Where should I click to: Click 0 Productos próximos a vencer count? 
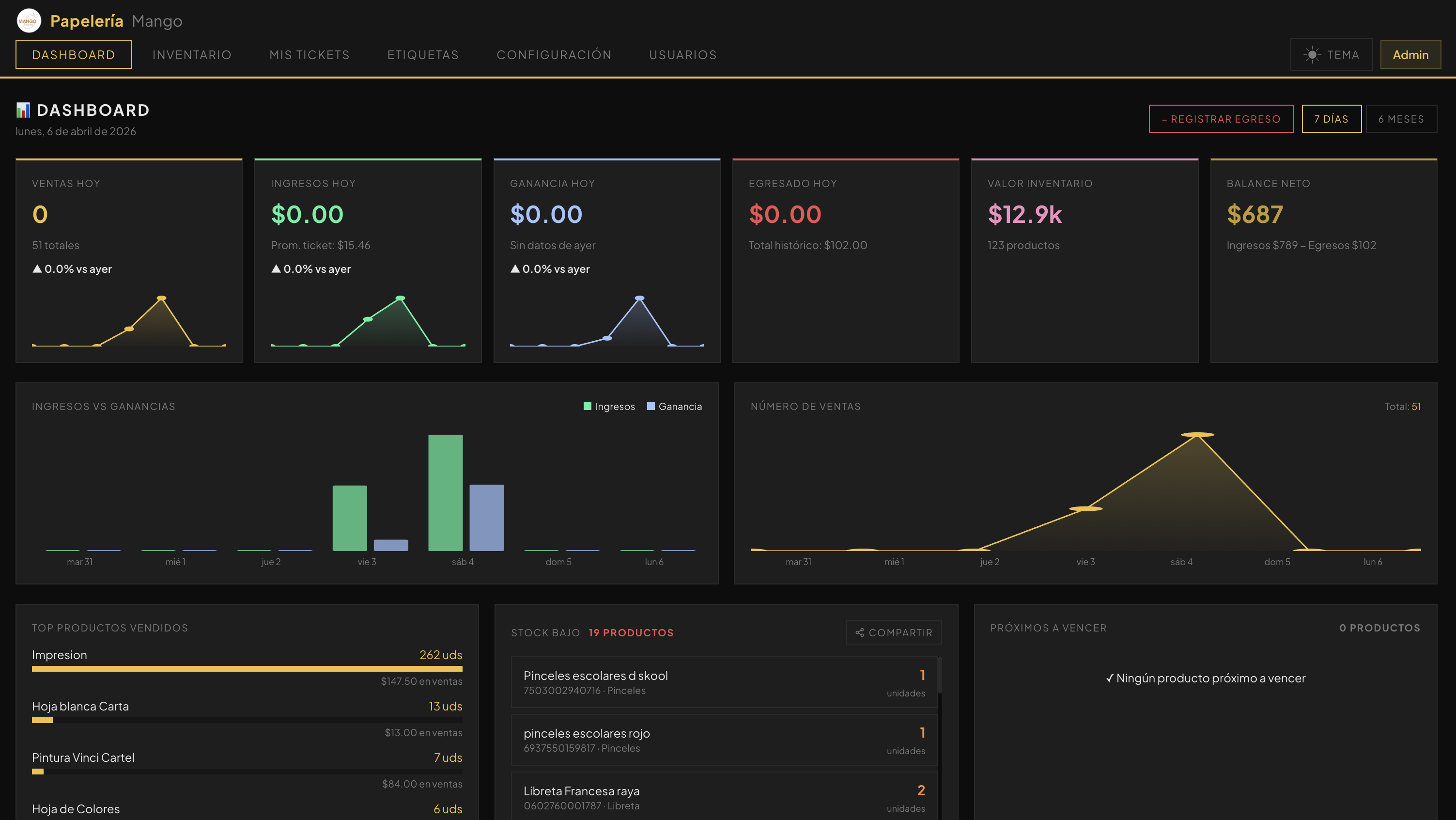(x=1379, y=628)
